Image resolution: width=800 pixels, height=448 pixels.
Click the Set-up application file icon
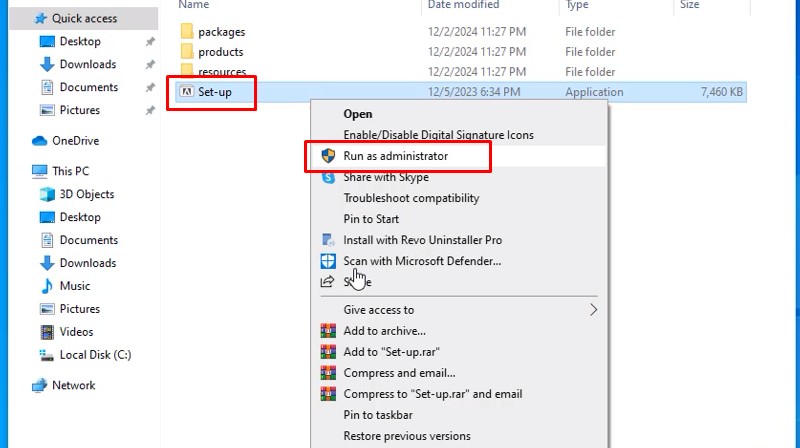click(186, 92)
